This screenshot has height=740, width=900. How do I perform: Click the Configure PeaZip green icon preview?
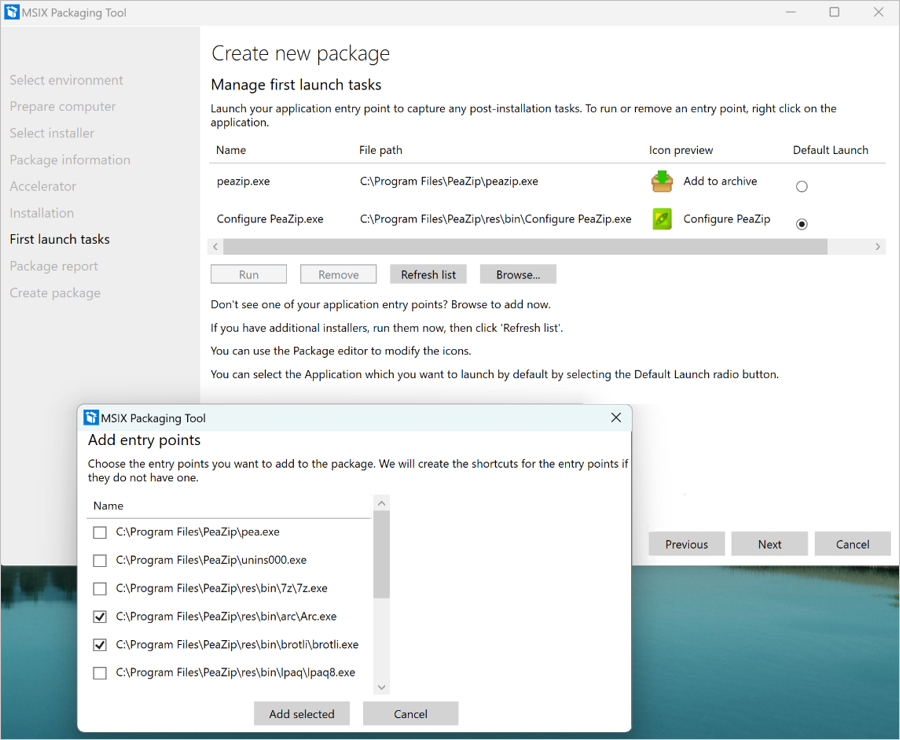point(662,219)
